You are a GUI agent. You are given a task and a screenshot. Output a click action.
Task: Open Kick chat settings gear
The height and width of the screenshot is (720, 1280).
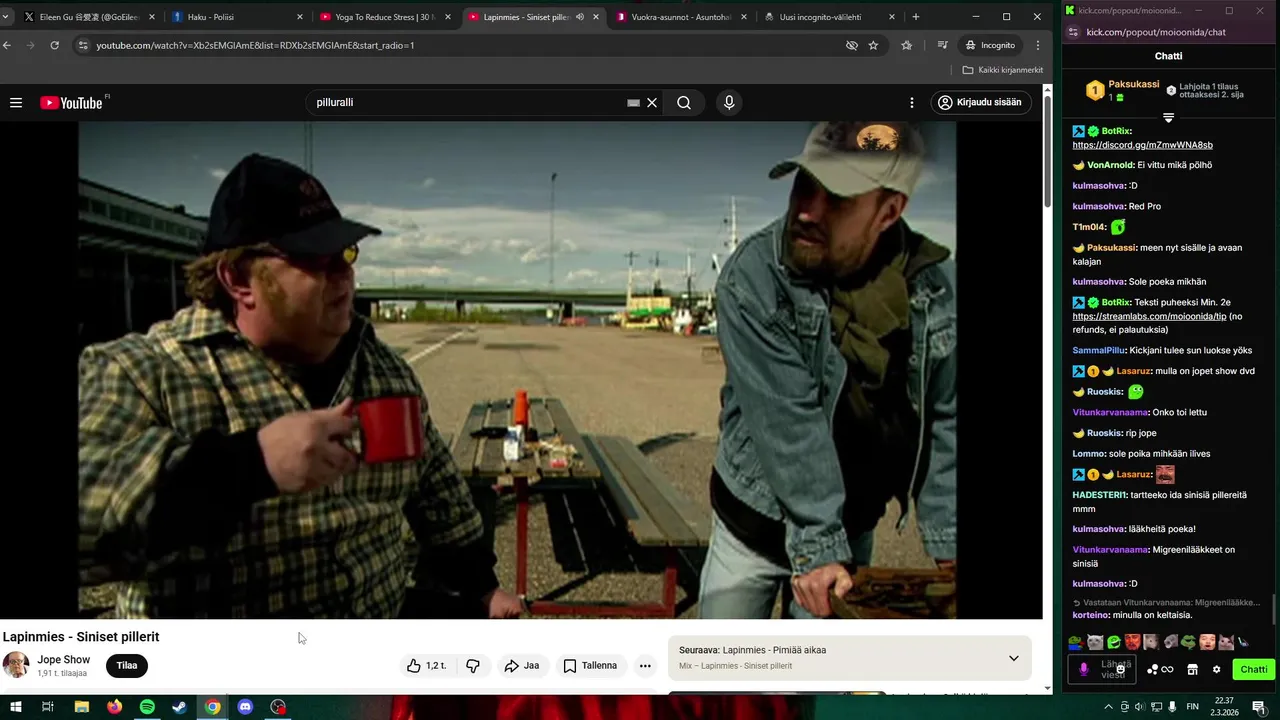(1216, 669)
